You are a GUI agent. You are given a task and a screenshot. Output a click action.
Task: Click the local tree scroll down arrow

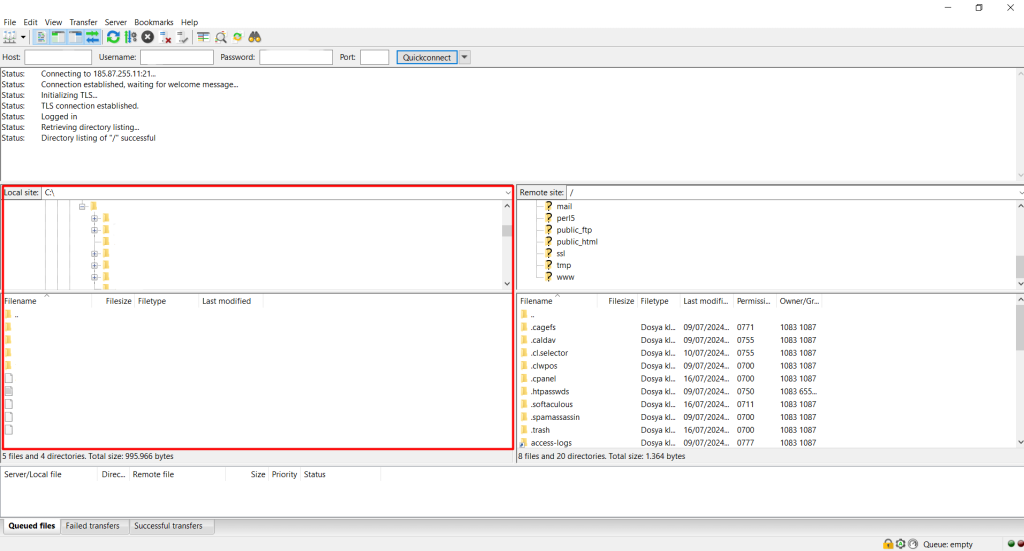click(x=507, y=284)
